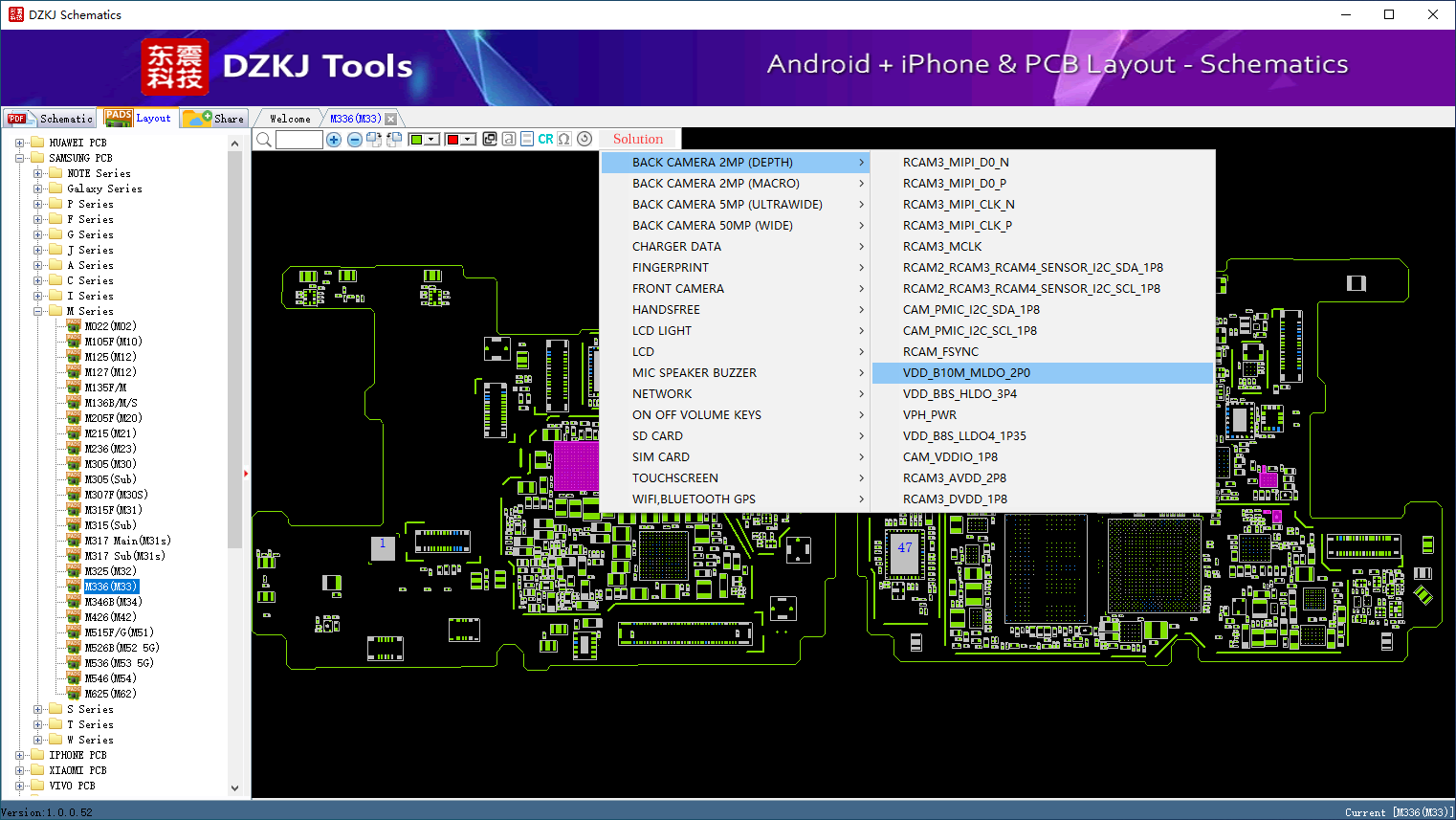
Task: Click the blue minus zoom-out icon
Action: 355,140
